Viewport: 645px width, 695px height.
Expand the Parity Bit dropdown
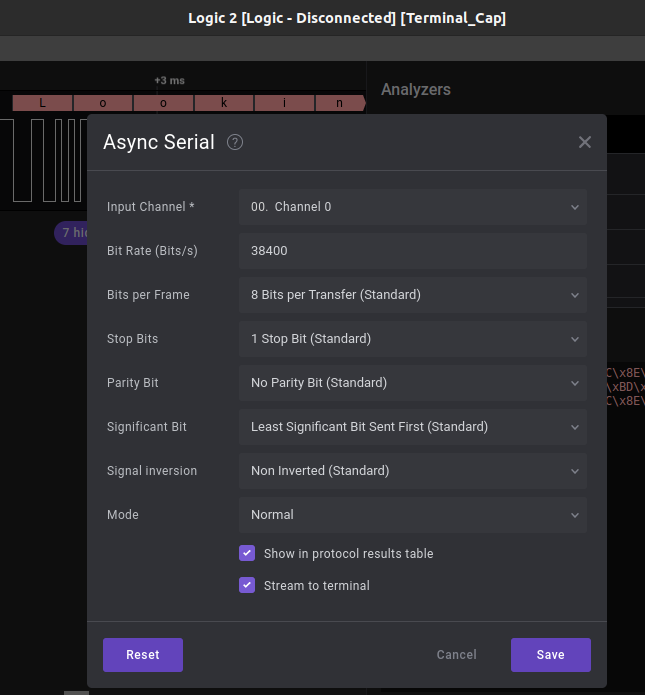click(412, 383)
